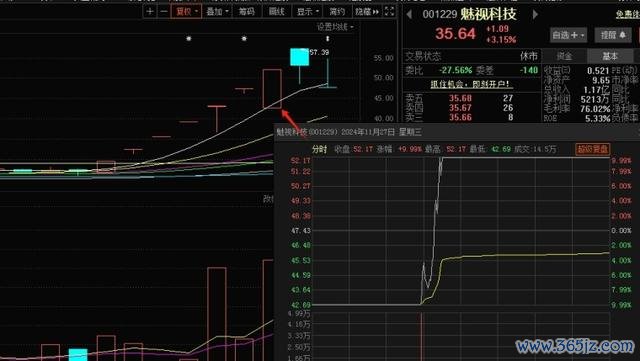
Task: Add stock to watchlist via 自选+
Action: 569,35
